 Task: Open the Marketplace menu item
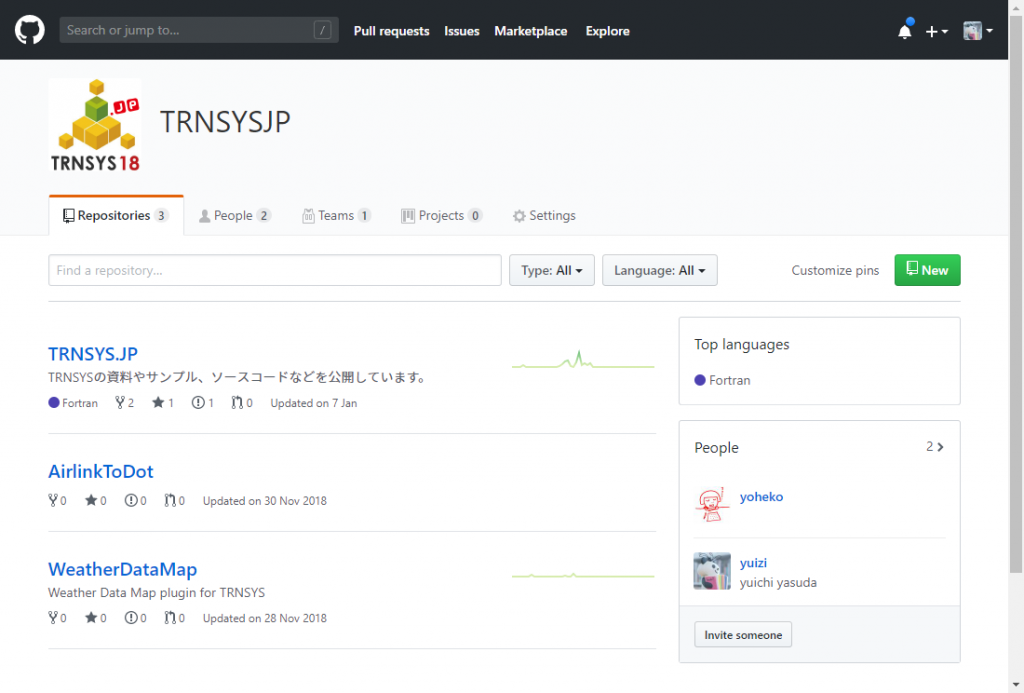(530, 30)
